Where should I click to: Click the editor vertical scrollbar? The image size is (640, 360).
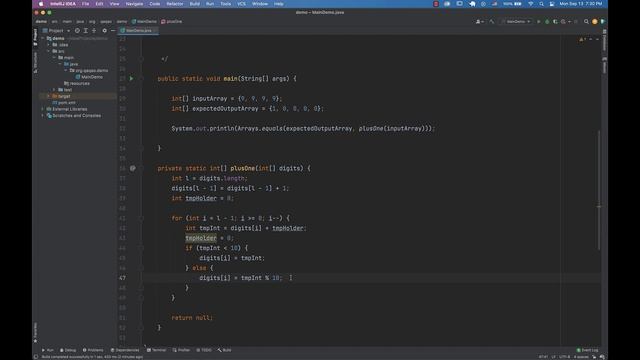pyautogui.click(x=599, y=190)
